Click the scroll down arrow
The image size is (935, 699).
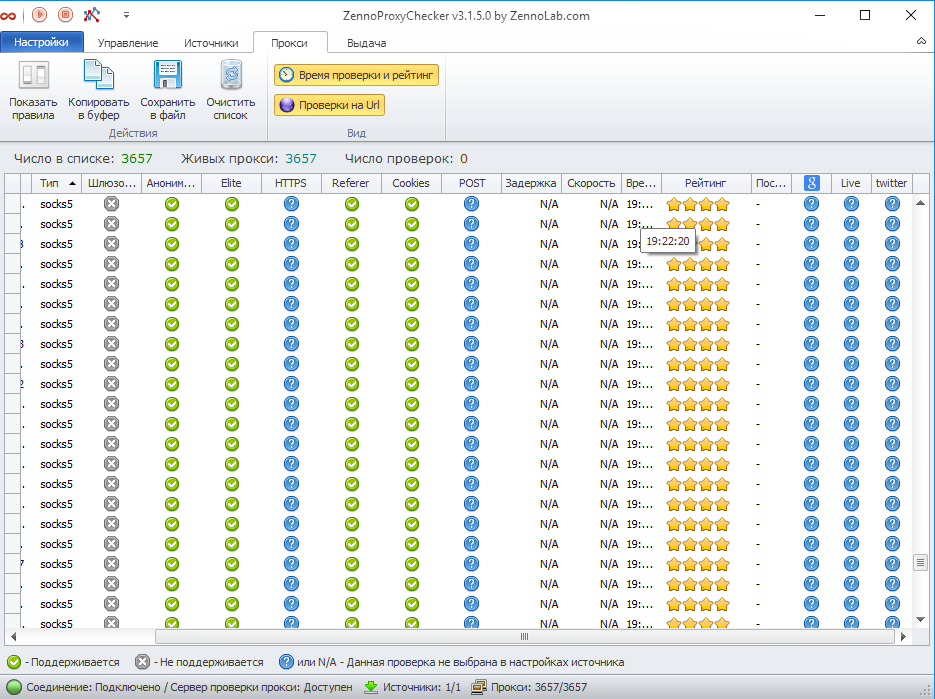(920, 620)
